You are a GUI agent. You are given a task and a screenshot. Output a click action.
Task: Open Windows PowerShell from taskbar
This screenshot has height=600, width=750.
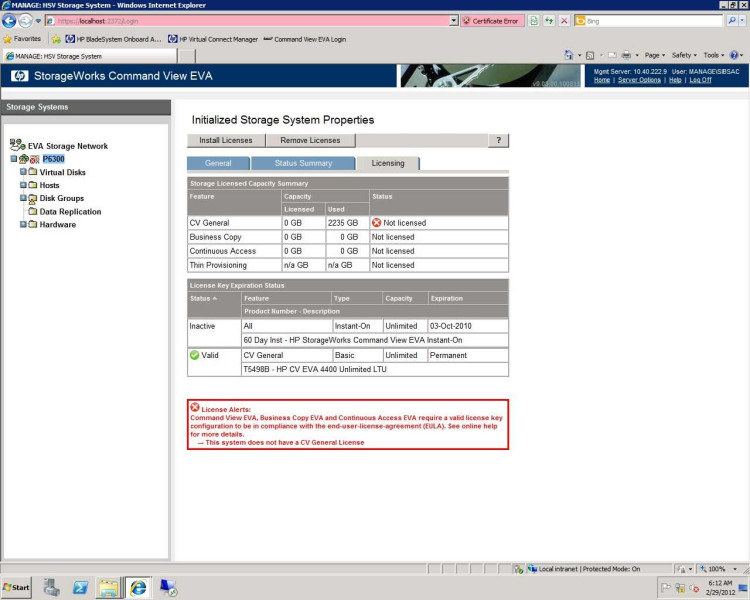(80, 587)
